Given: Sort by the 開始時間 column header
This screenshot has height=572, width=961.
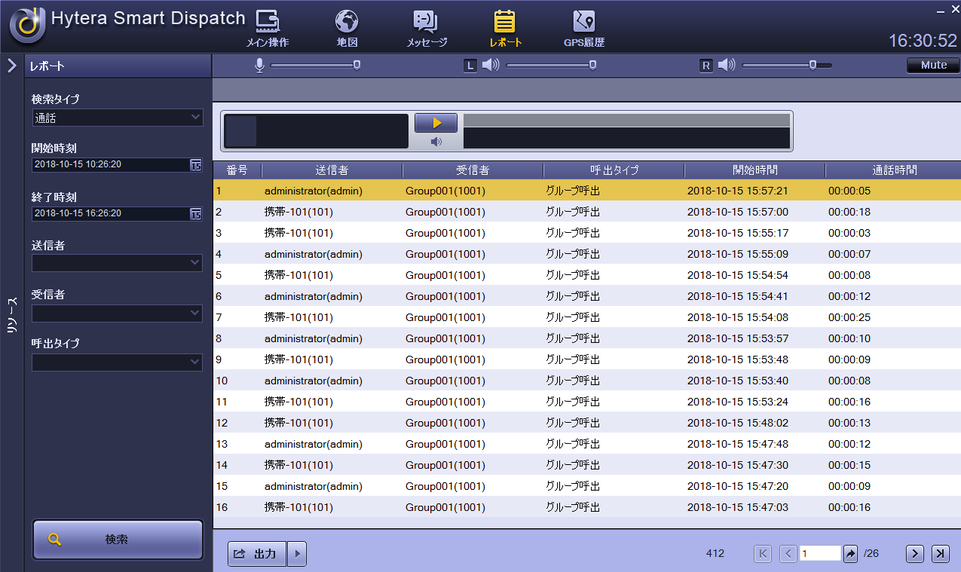Looking at the screenshot, I should (754, 170).
